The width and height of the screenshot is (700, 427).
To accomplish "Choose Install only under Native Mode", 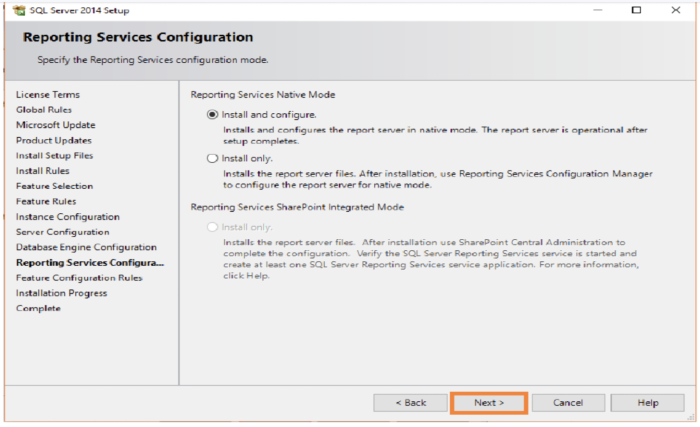I will pos(212,159).
